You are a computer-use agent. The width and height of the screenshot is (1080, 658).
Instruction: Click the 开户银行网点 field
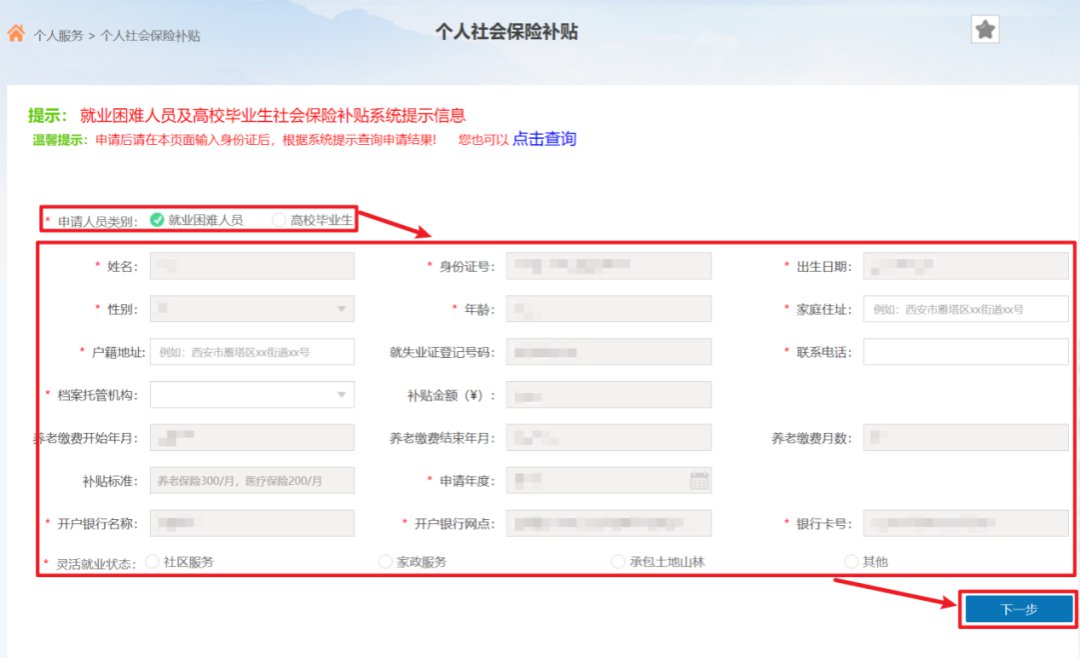coord(609,523)
